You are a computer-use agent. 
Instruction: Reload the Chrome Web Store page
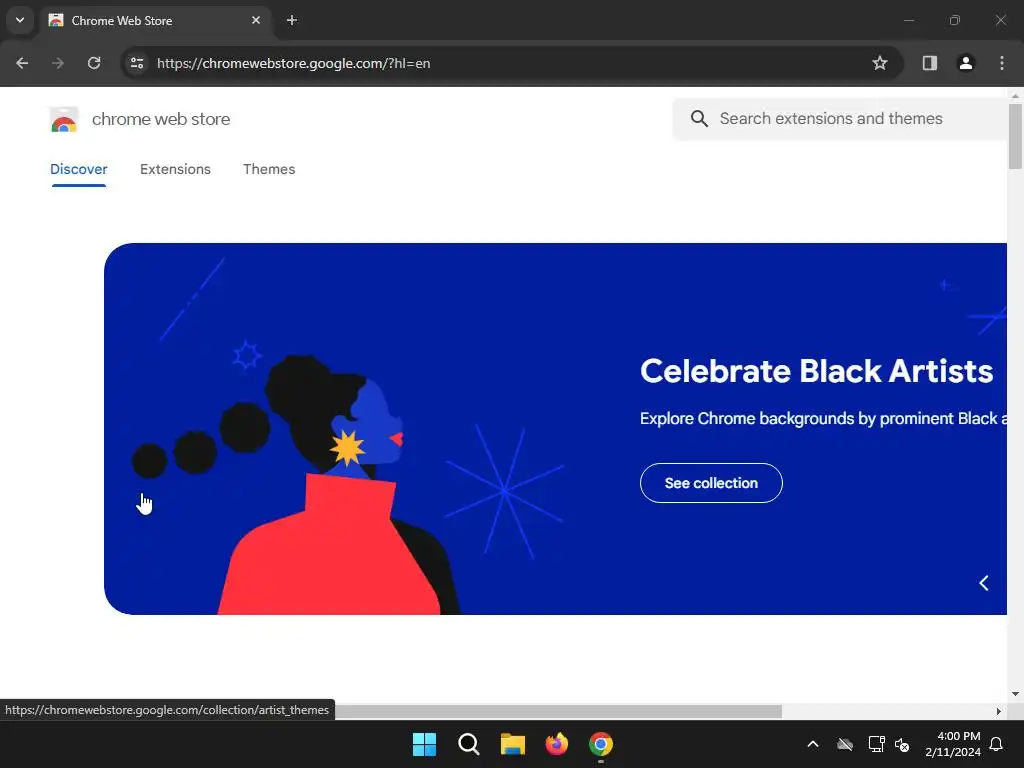94,63
